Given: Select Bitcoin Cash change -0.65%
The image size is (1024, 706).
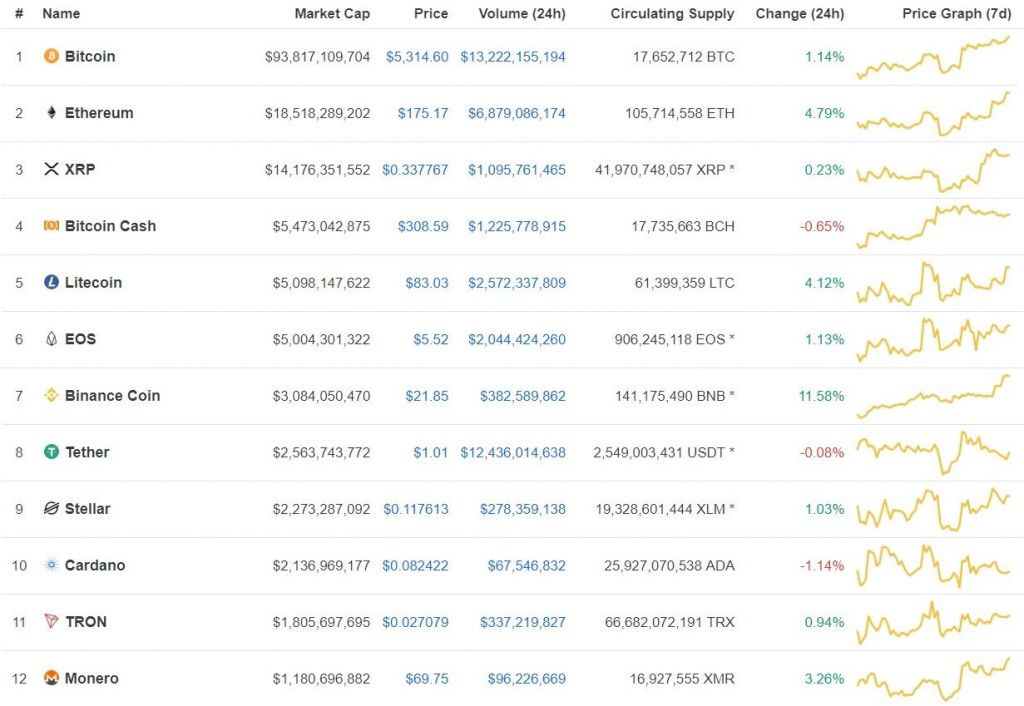Looking at the screenshot, I should click(822, 226).
